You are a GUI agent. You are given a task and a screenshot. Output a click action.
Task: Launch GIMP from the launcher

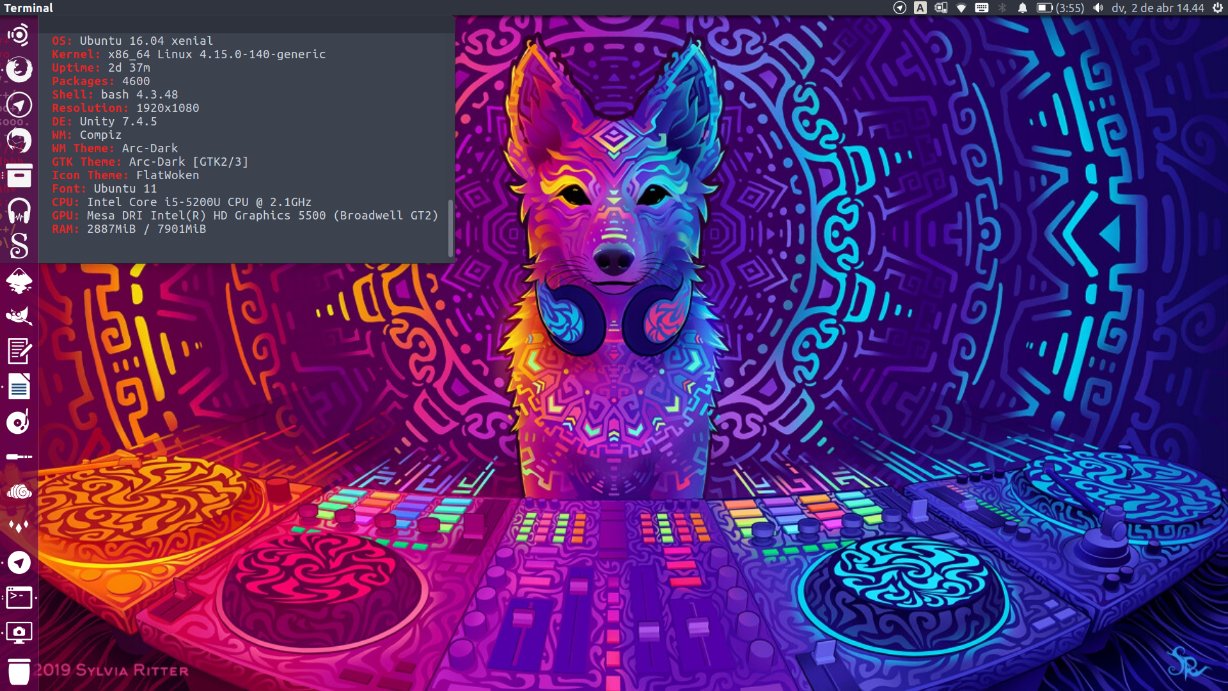point(18,316)
